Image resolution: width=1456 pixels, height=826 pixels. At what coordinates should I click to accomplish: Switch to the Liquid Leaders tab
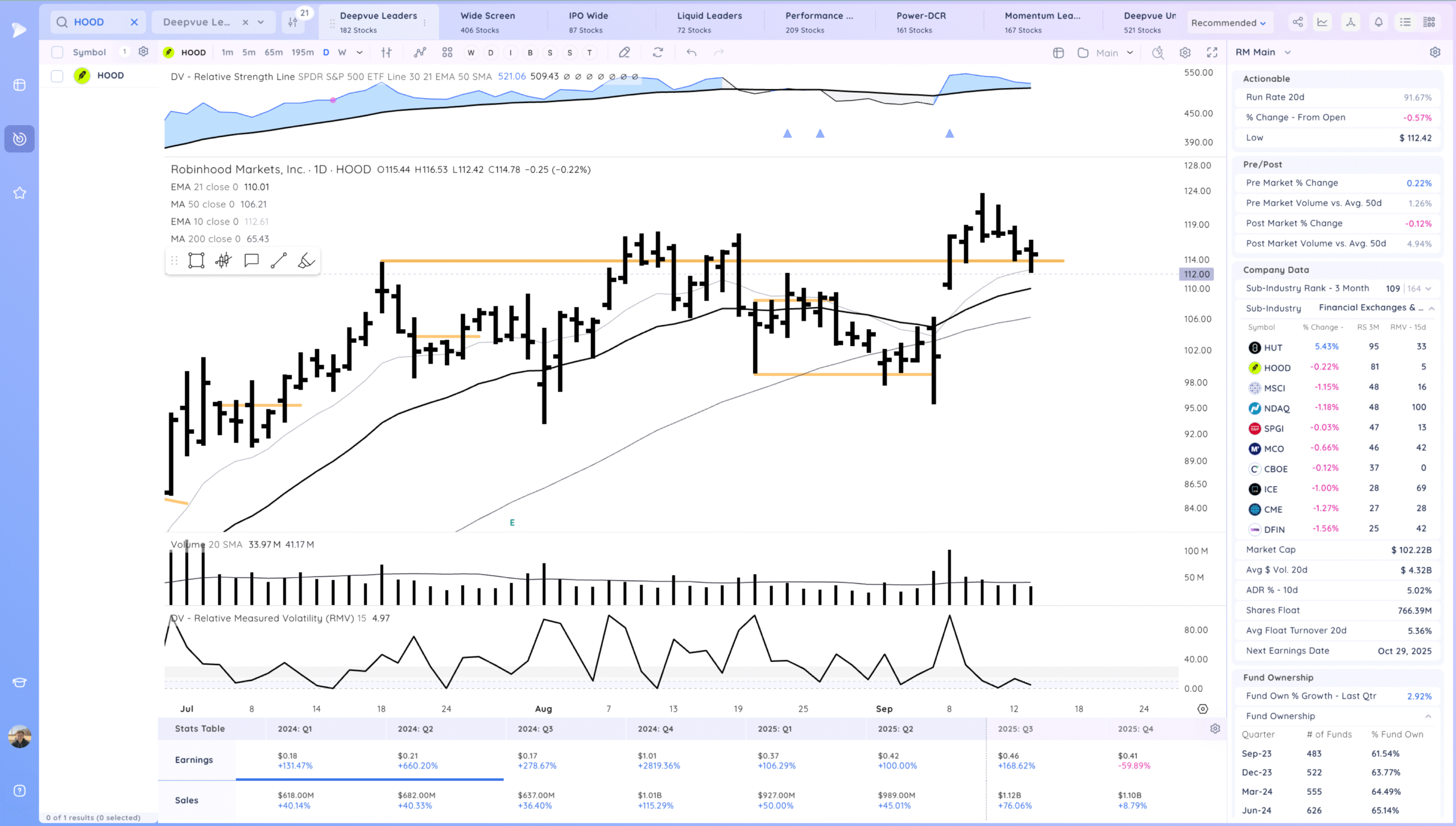point(710,22)
